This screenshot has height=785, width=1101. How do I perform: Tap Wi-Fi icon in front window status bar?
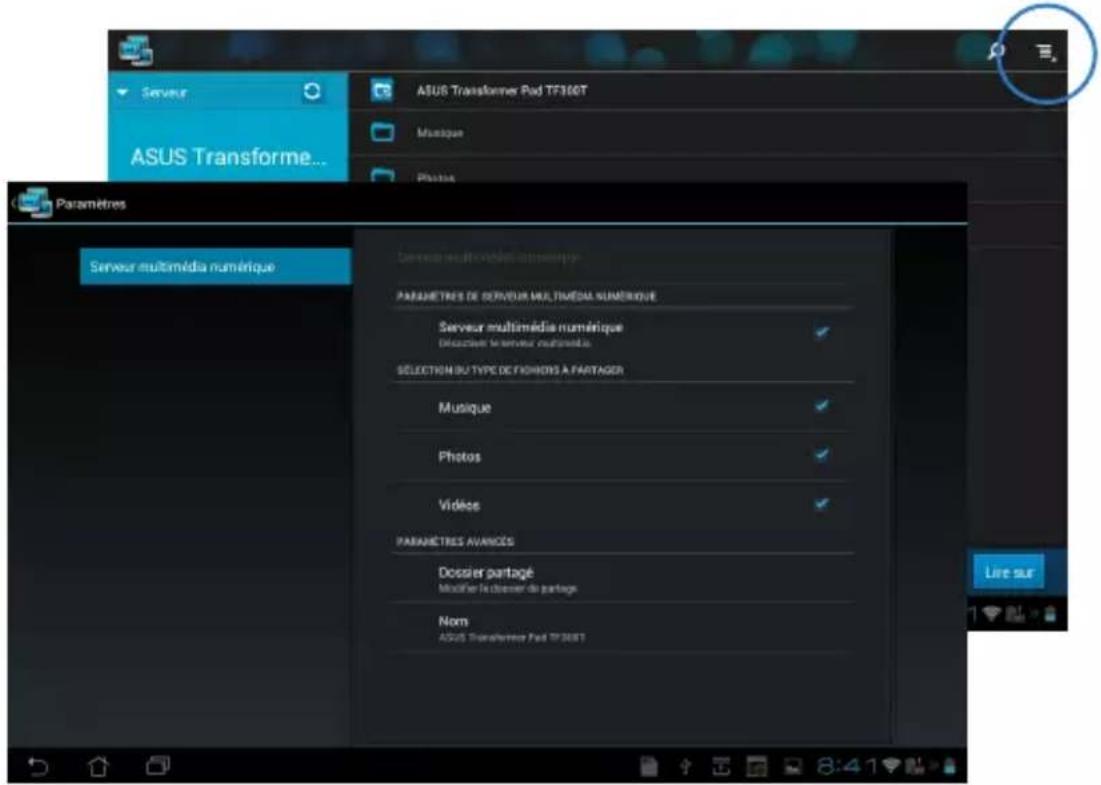click(892, 765)
